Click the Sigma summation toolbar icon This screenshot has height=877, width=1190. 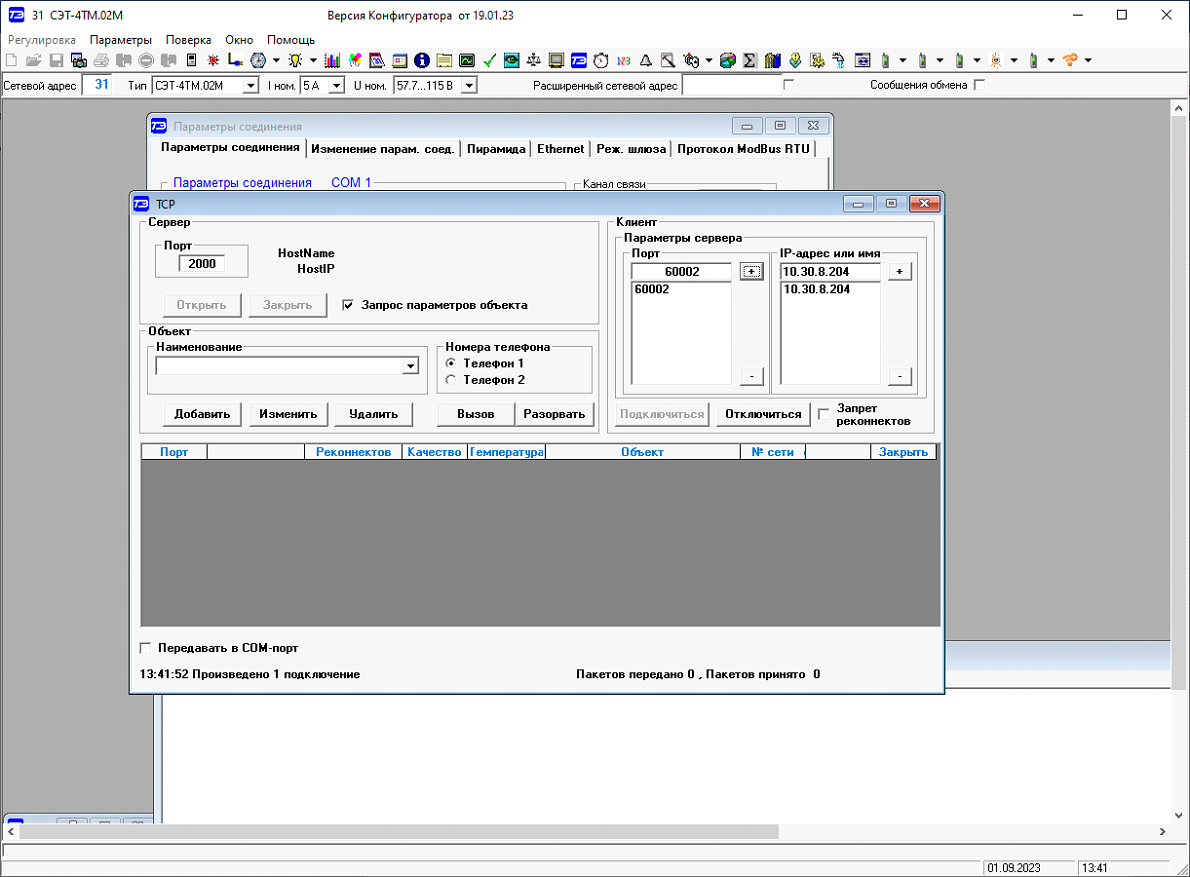[x=750, y=60]
